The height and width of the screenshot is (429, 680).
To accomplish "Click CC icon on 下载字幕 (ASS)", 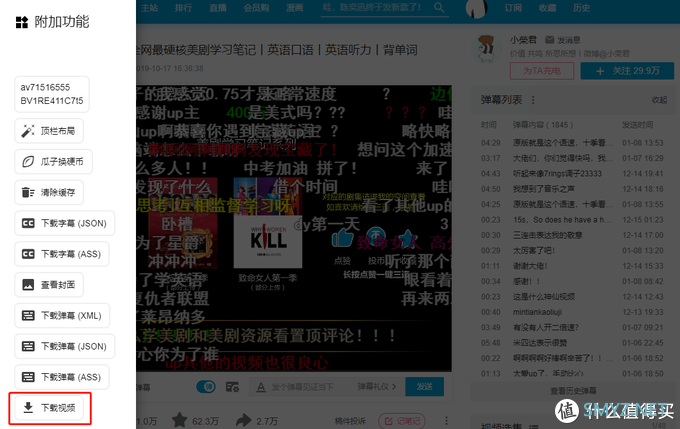I will 28,254.
